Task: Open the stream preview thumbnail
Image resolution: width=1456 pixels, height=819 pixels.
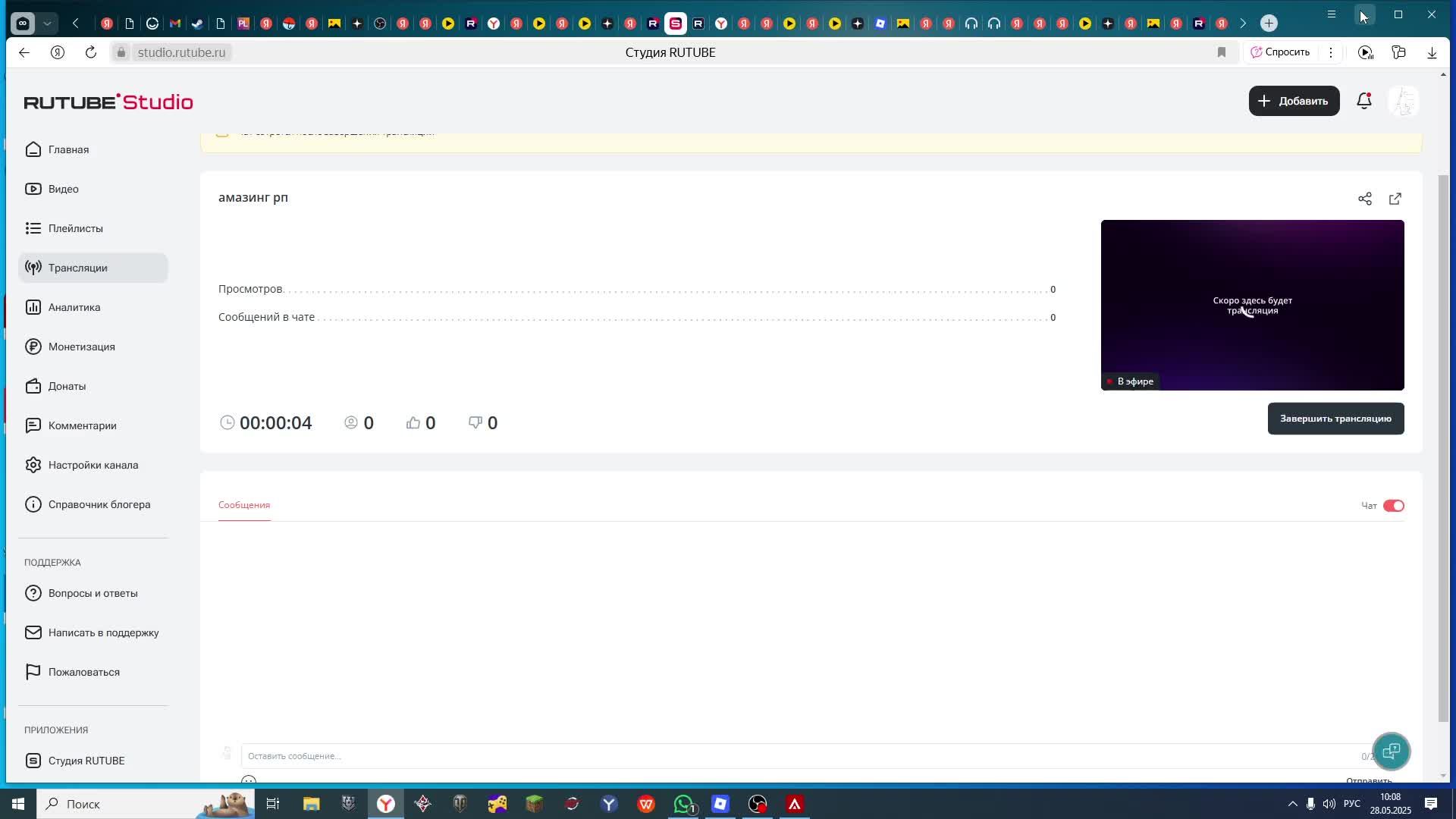Action: (x=1252, y=305)
